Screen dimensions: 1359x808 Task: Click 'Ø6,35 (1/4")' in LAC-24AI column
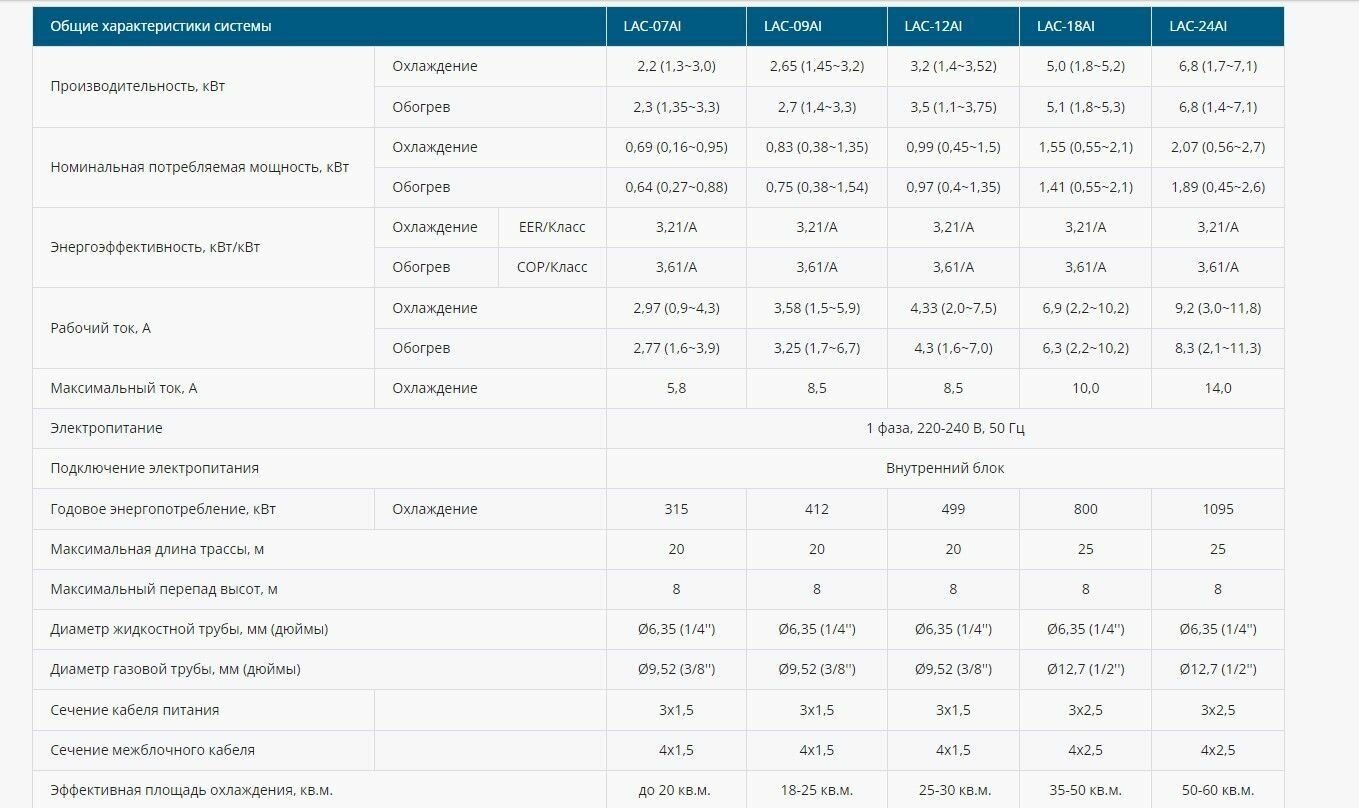pos(1218,629)
